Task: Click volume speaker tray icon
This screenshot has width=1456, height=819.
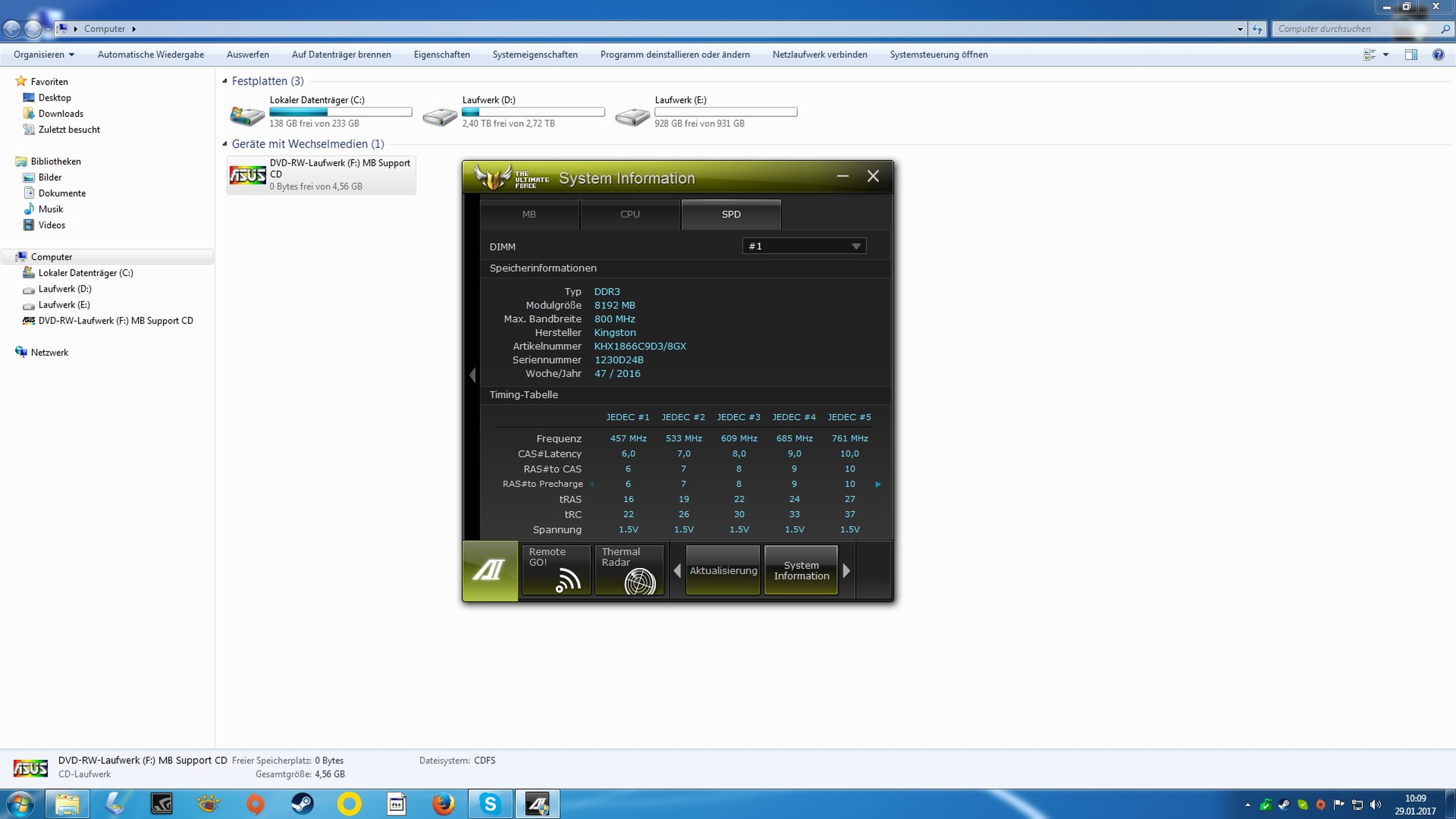Action: tap(1375, 804)
